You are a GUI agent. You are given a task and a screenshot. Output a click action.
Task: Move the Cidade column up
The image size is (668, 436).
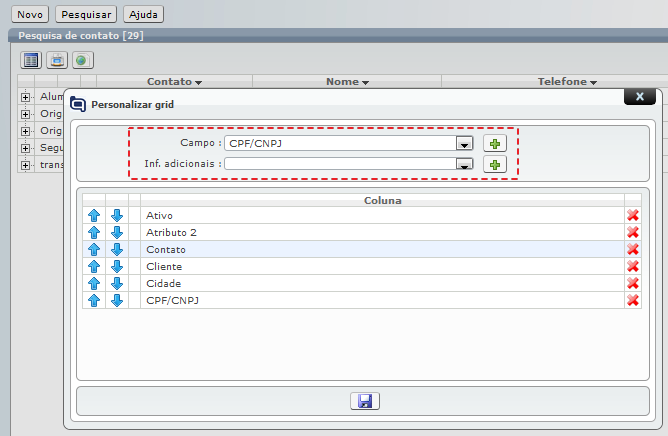94,284
